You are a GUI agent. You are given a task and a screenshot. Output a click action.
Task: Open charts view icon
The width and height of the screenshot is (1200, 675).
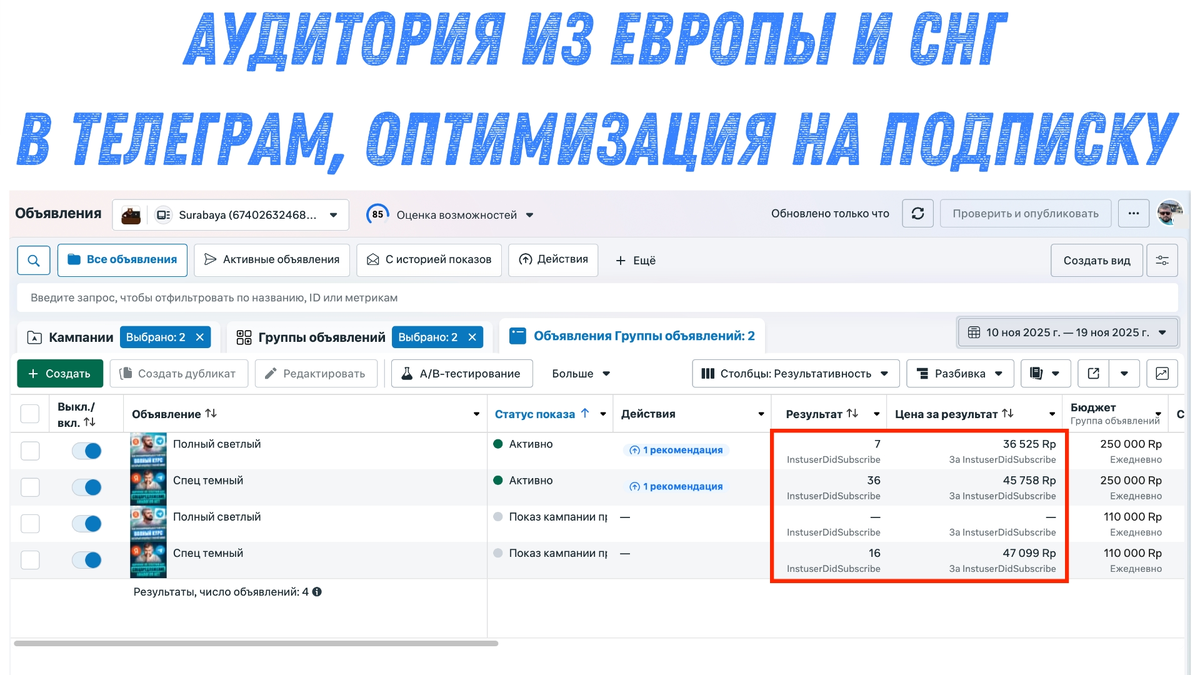[x=1162, y=374]
